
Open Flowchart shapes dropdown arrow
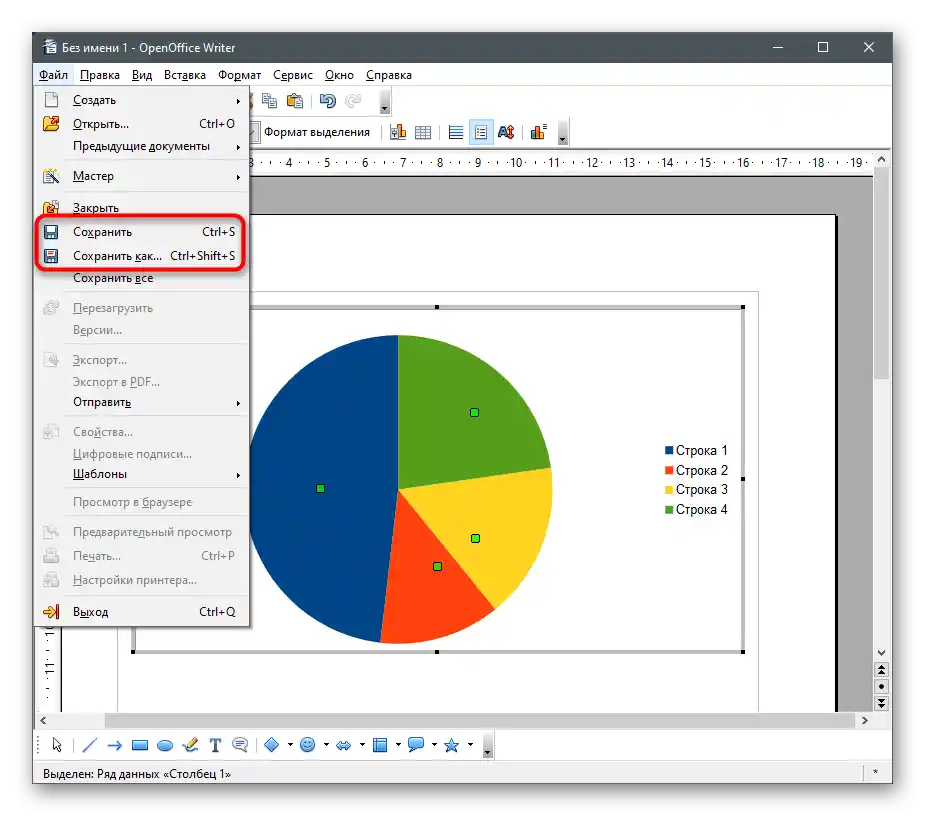click(x=398, y=745)
